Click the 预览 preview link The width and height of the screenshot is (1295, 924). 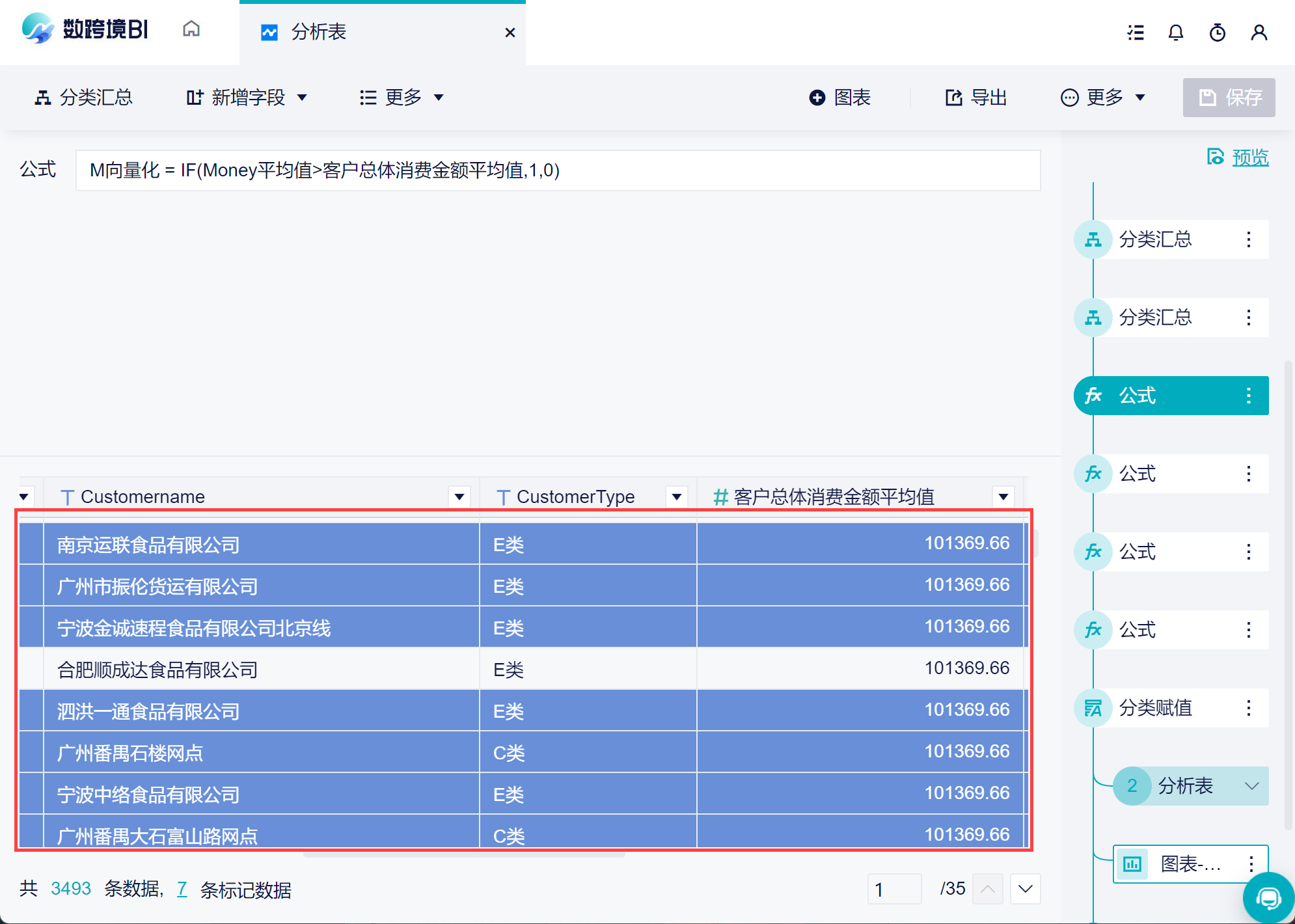point(1249,157)
